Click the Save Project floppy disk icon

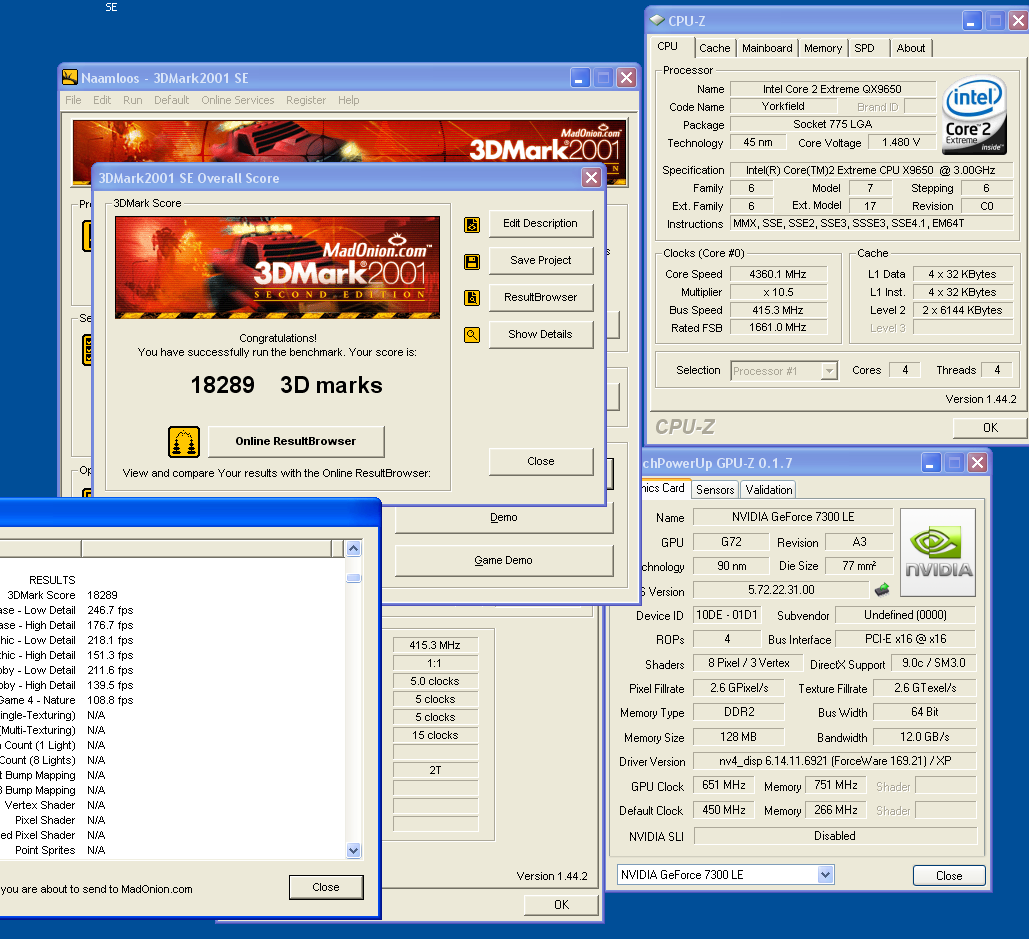tap(472, 262)
